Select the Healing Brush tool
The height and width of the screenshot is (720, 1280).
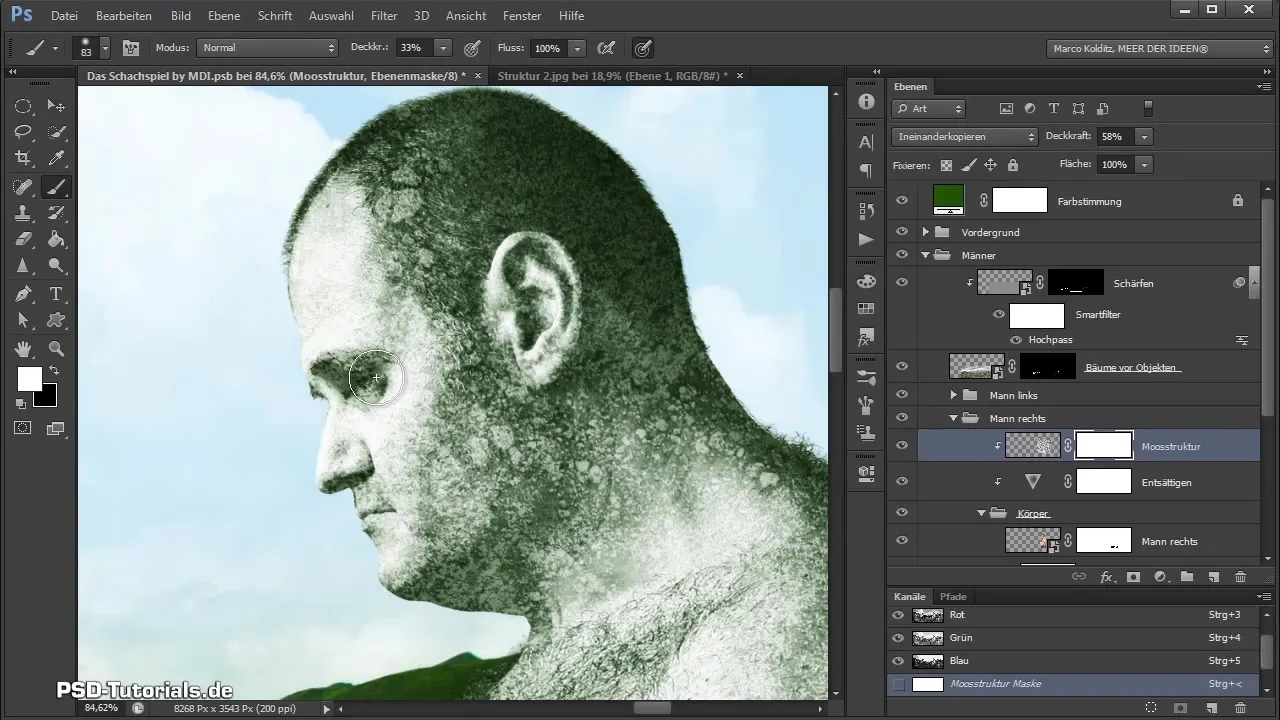pos(23,187)
